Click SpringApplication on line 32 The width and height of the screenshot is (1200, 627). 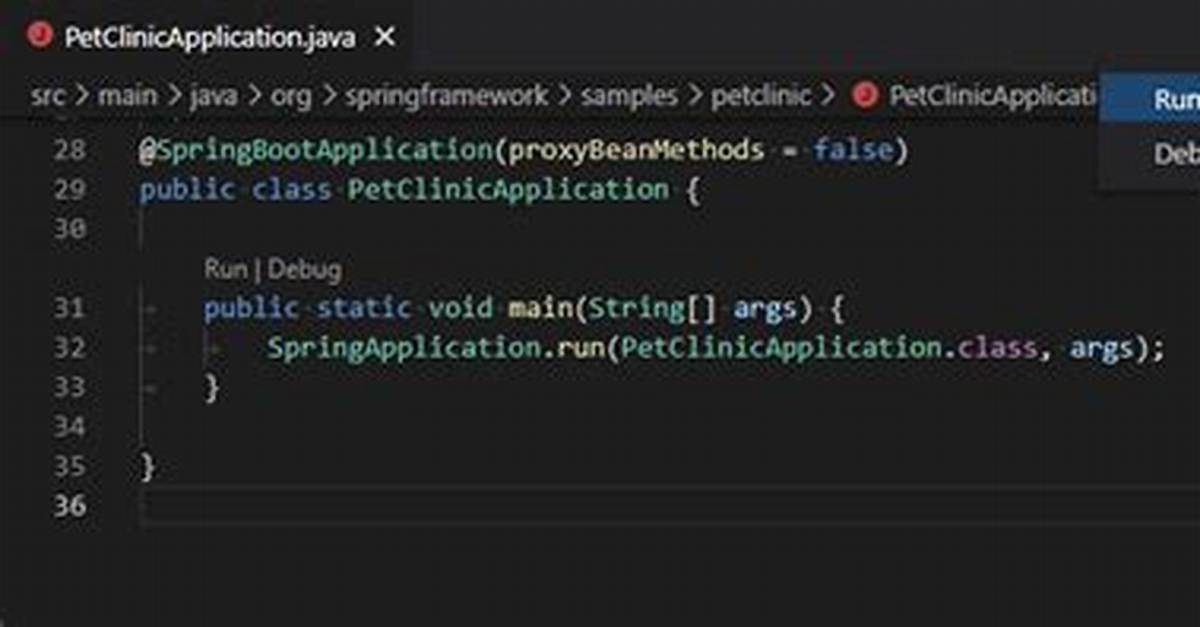tap(403, 348)
